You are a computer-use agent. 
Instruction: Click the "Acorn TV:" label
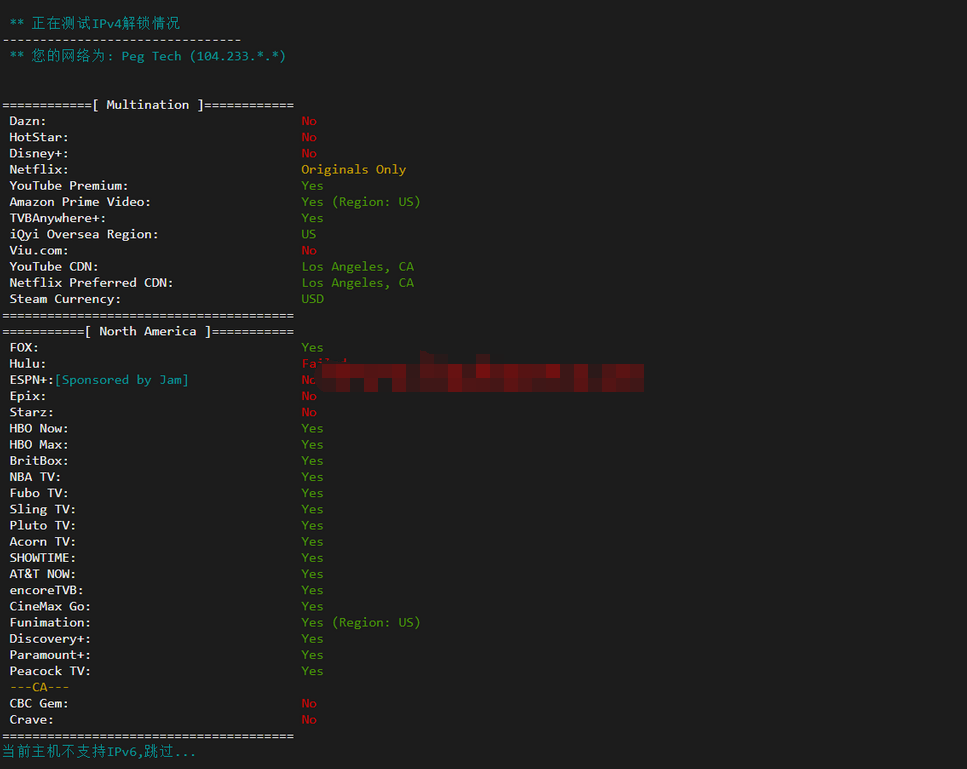pyautogui.click(x=43, y=541)
